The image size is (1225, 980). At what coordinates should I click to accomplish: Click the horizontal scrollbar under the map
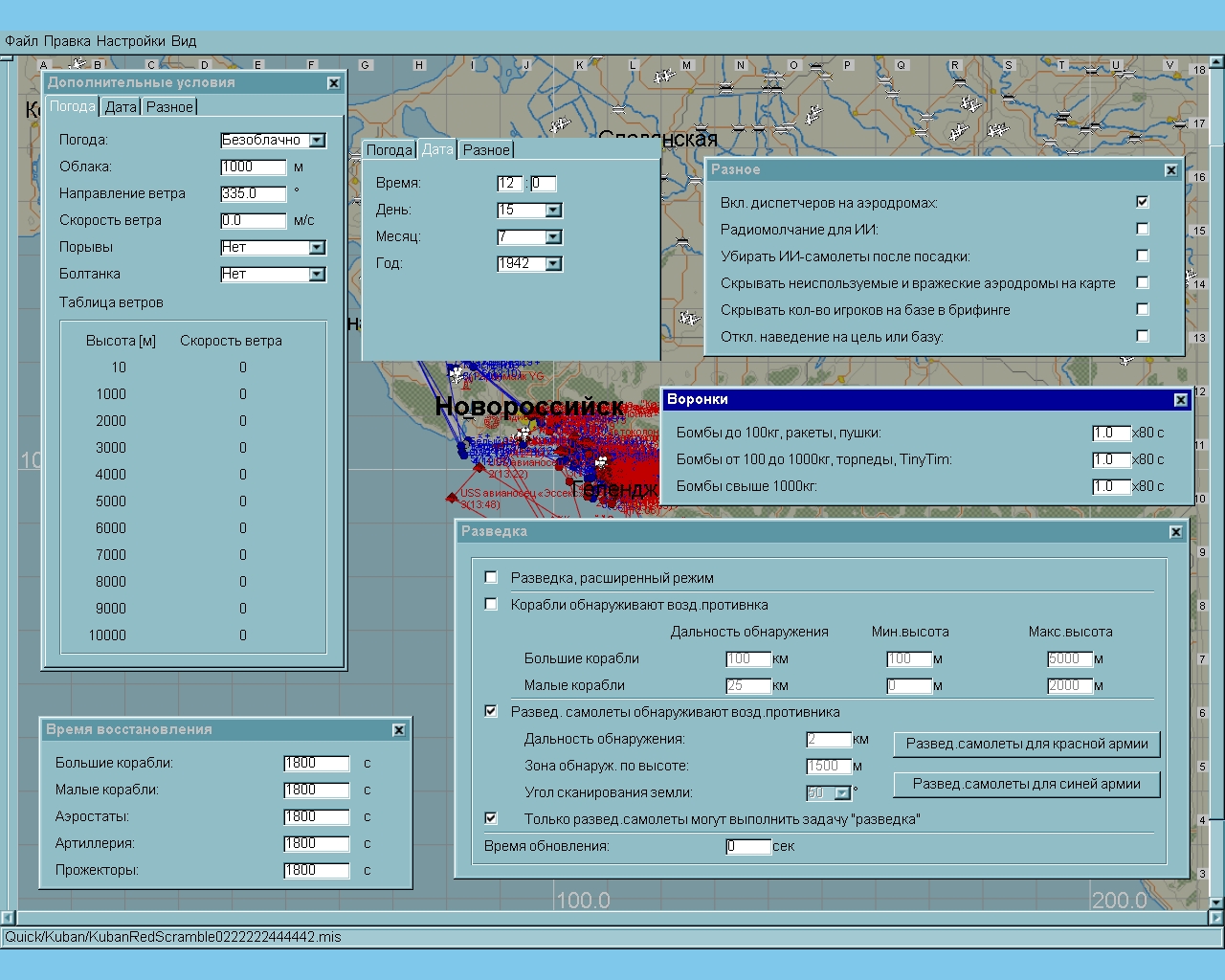tap(612, 918)
